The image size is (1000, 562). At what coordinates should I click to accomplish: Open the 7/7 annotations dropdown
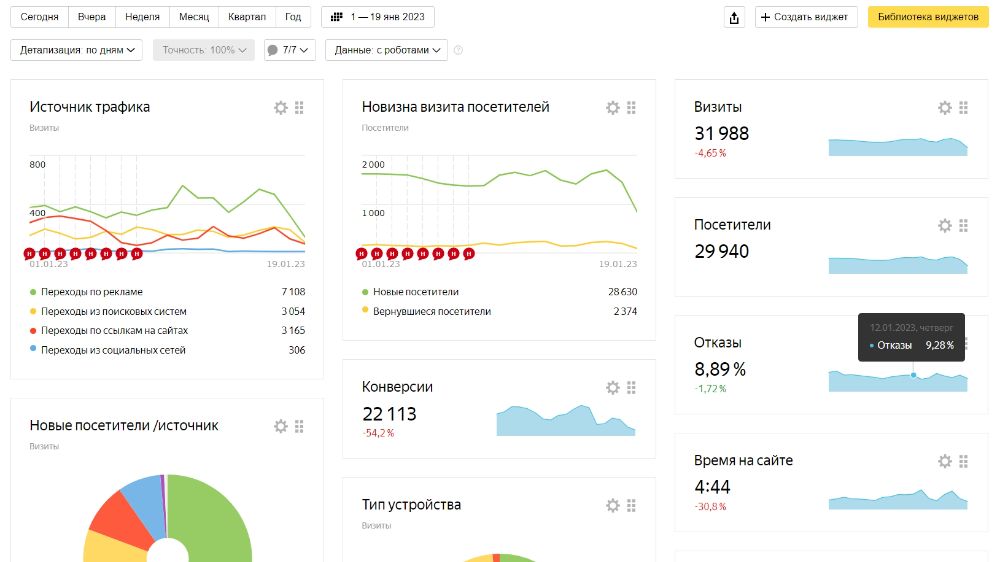click(290, 50)
